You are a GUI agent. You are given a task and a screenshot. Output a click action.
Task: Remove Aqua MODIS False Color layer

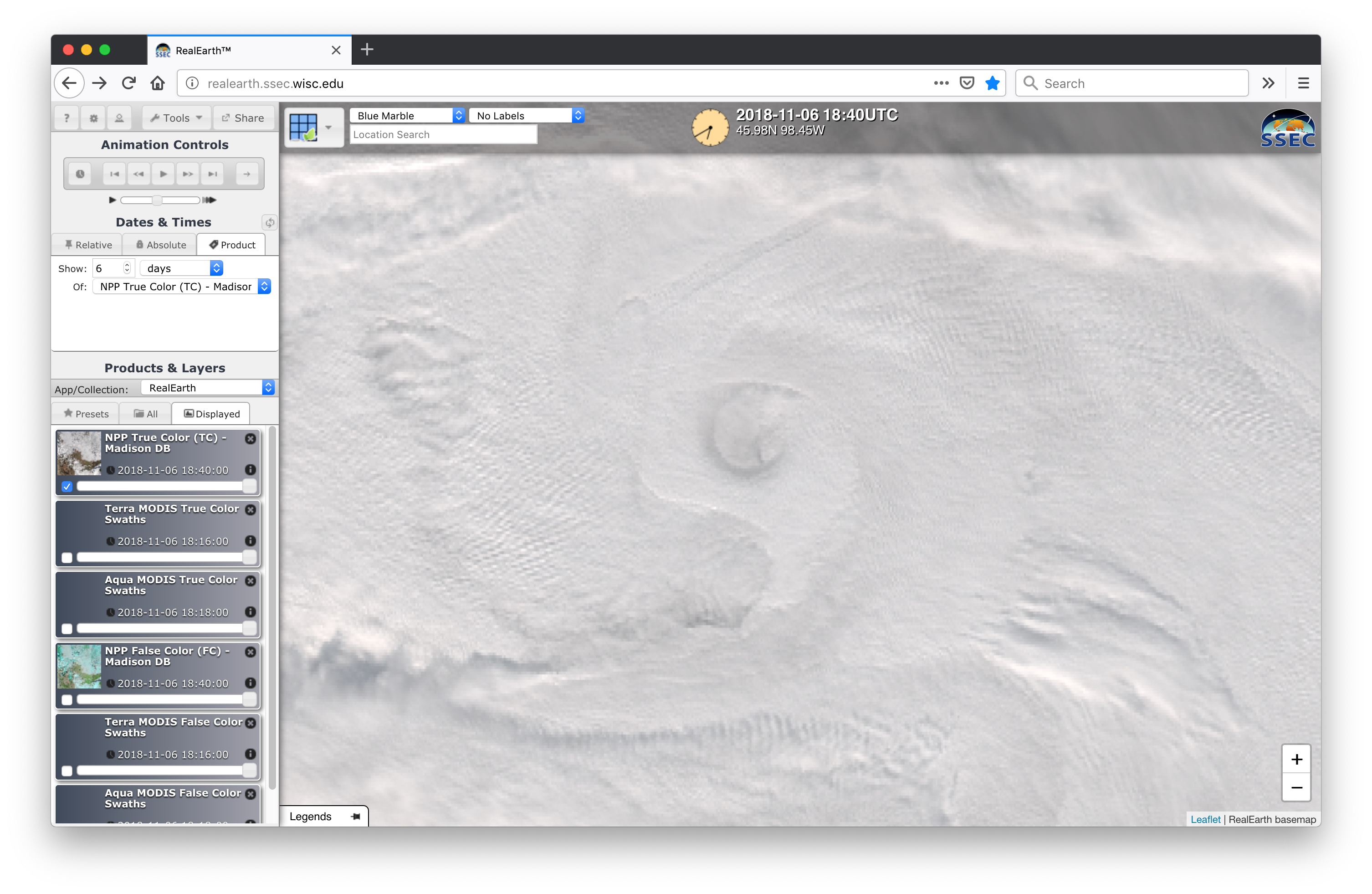(250, 794)
